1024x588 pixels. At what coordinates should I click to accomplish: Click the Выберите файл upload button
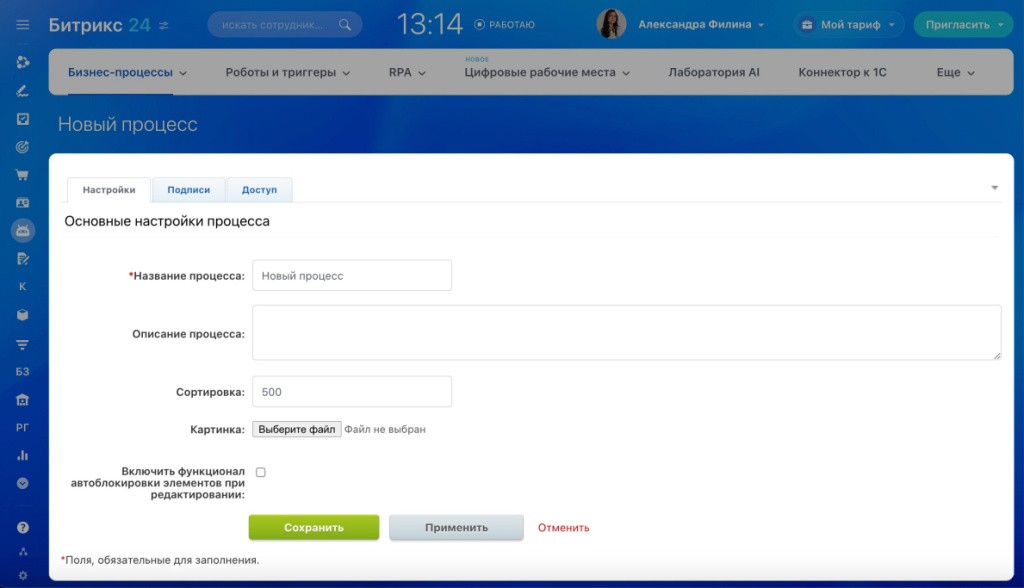click(x=296, y=429)
